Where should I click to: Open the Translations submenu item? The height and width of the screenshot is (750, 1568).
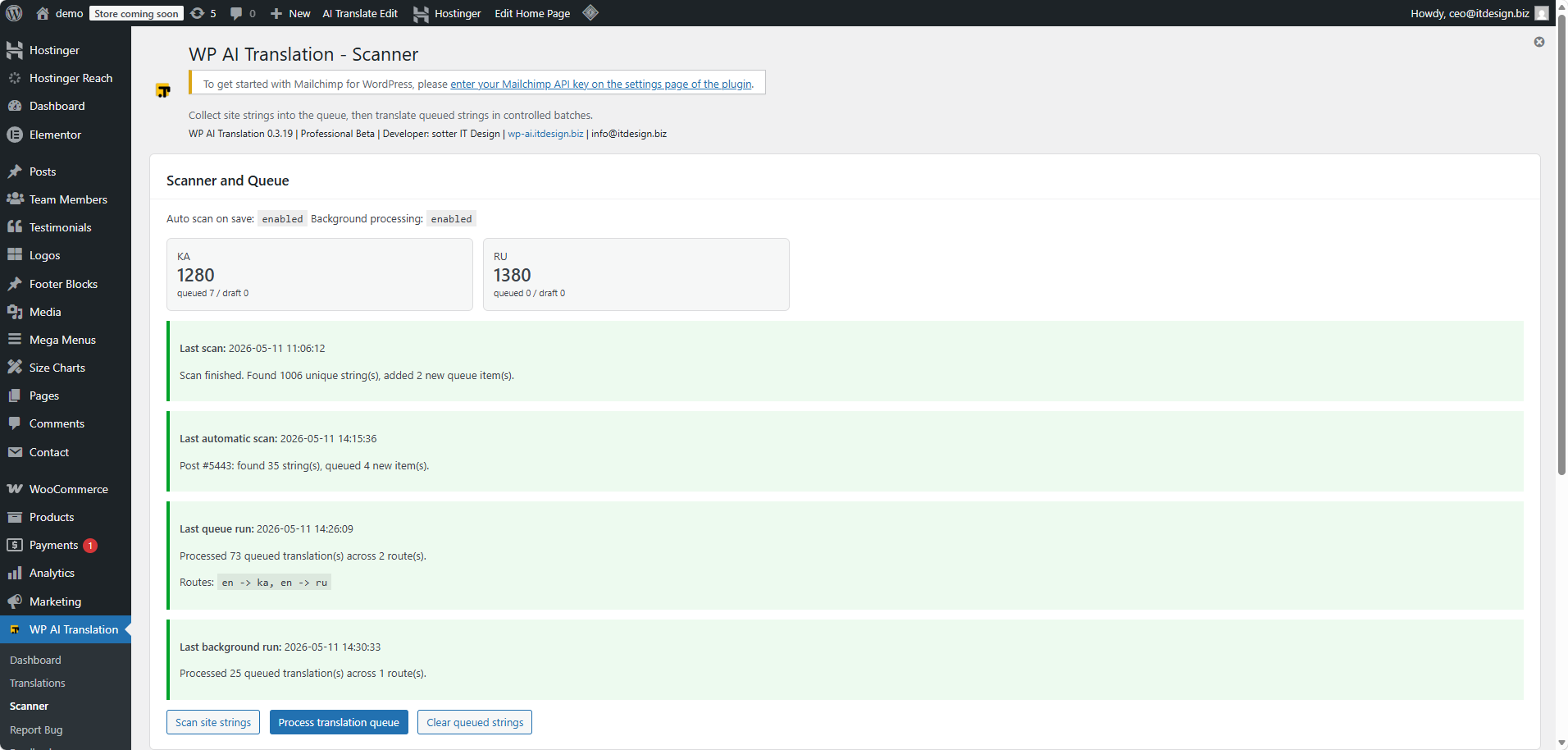(x=38, y=683)
